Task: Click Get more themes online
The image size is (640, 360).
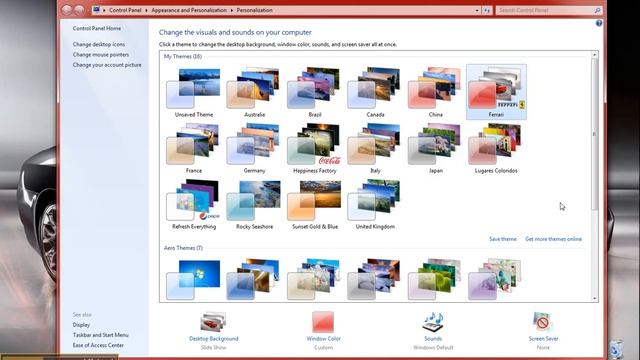Action: coord(553,239)
